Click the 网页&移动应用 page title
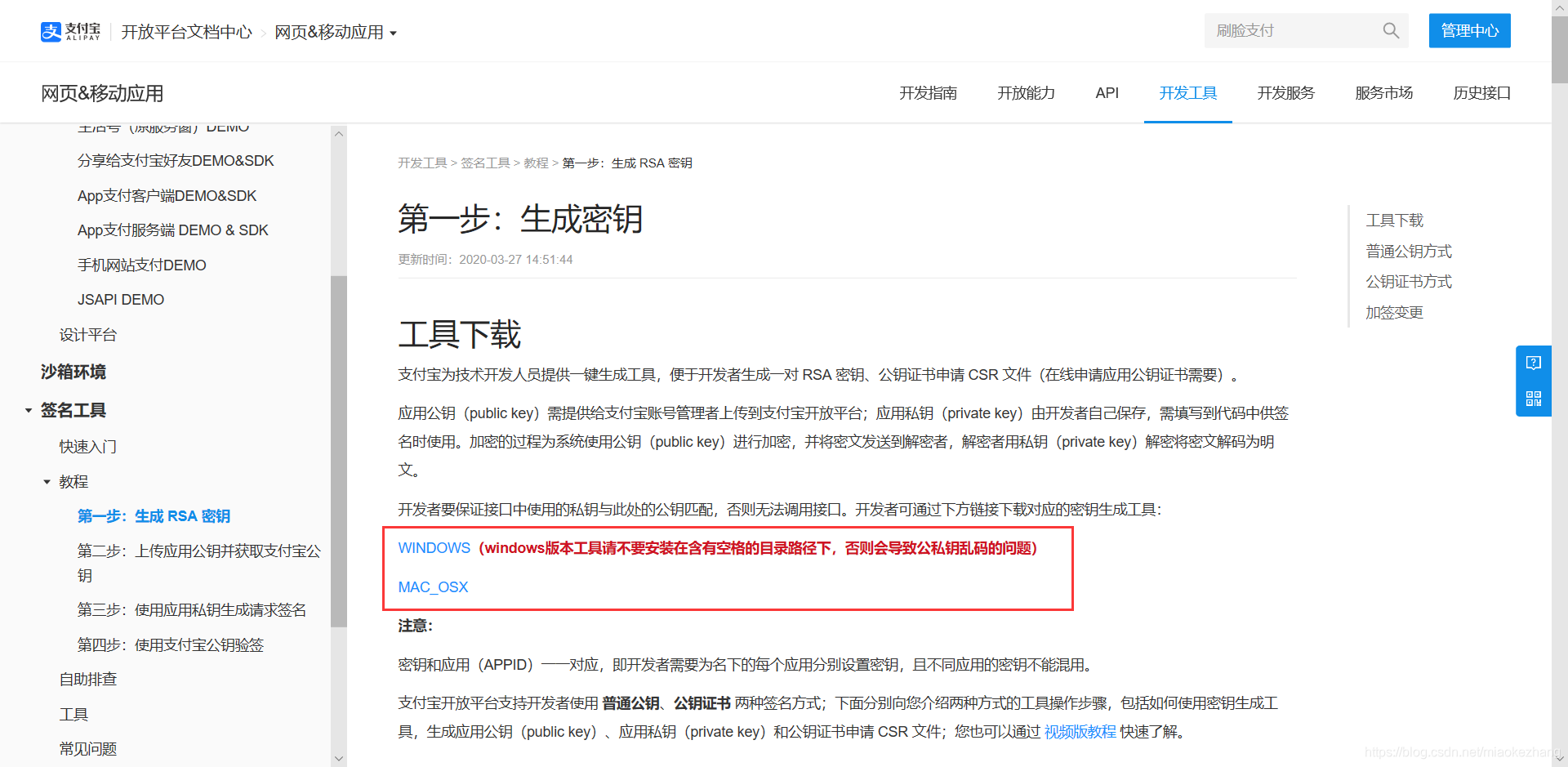 point(102,93)
